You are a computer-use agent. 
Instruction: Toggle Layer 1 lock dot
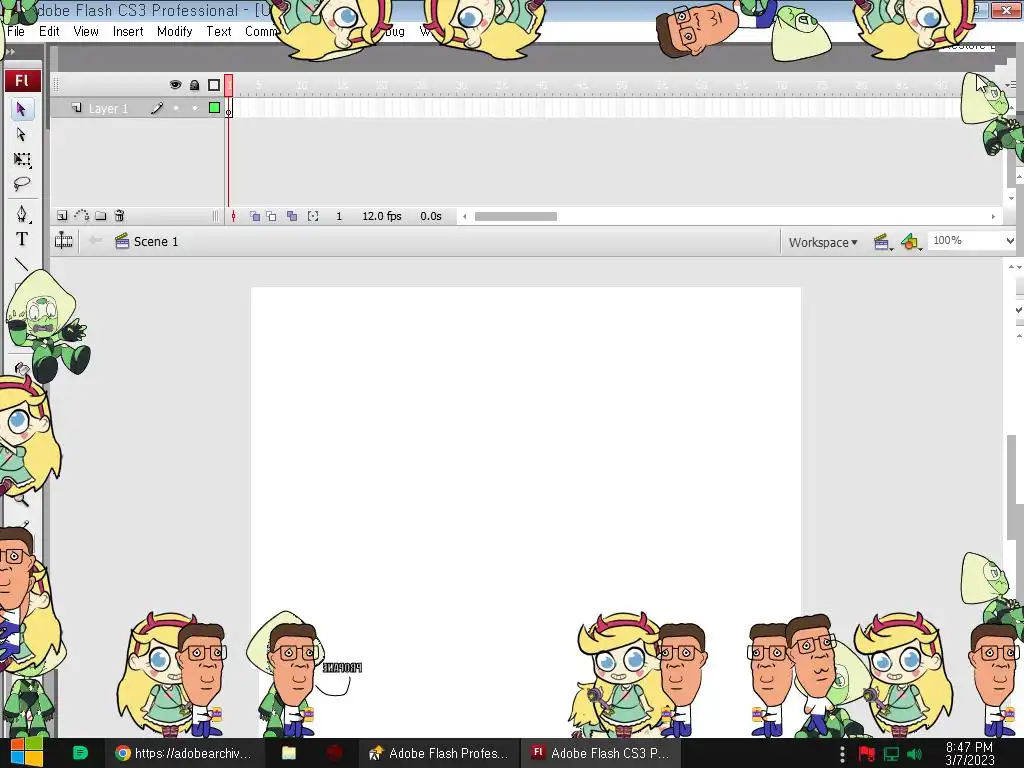coord(195,108)
